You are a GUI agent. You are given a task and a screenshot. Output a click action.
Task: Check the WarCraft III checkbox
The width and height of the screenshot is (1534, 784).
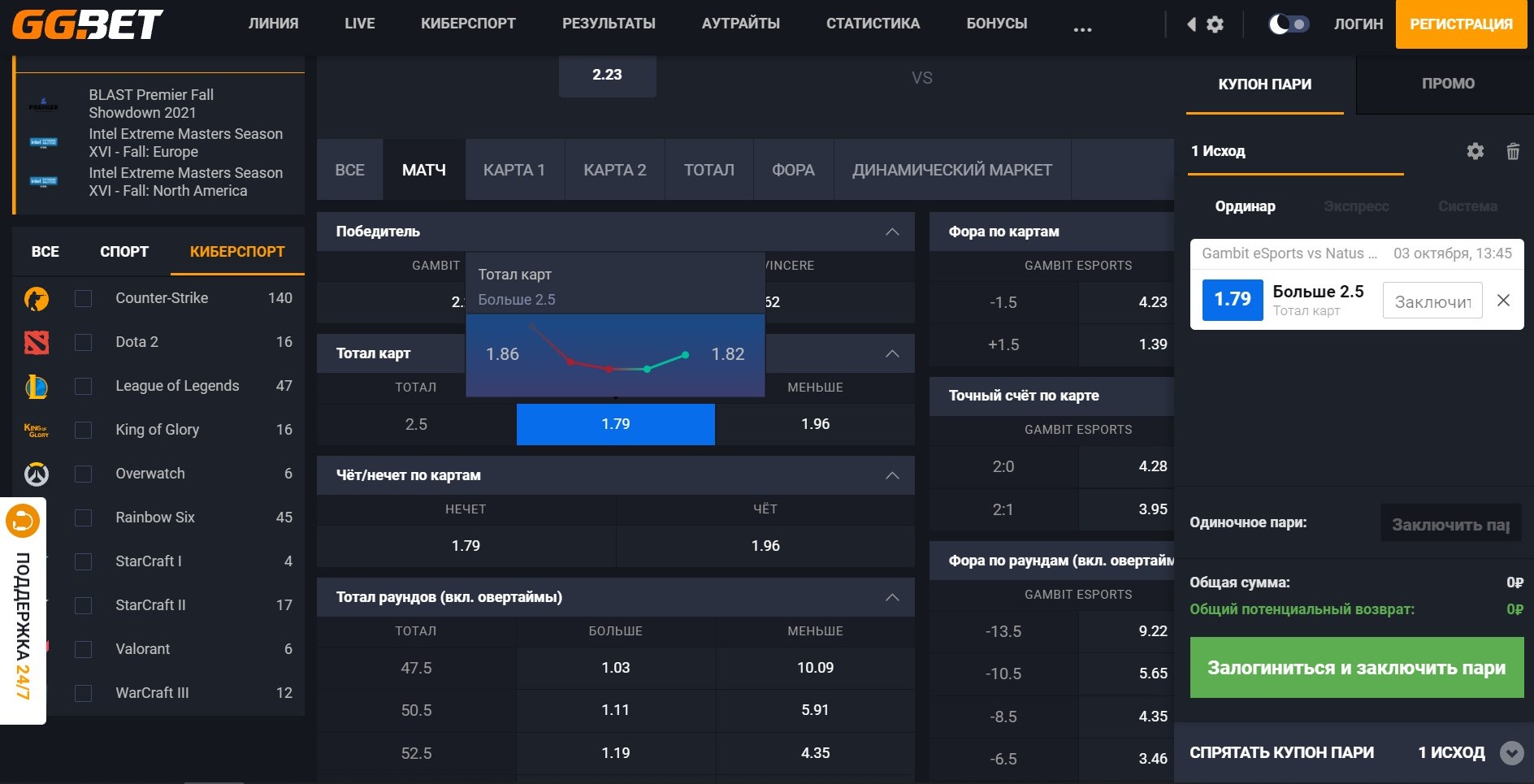pos(83,694)
